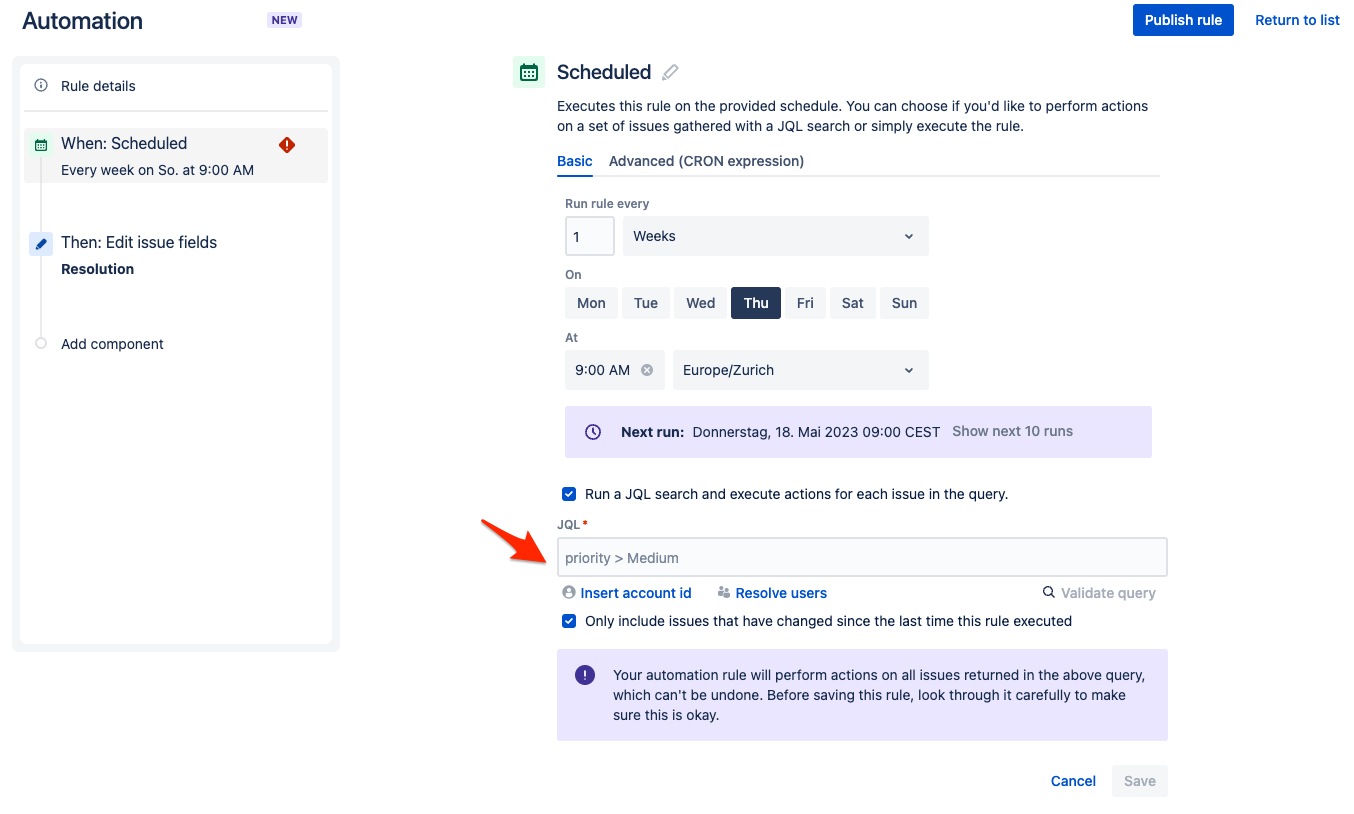1354x814 pixels.
Task: Click Show next 10 runs
Action: point(1012,431)
